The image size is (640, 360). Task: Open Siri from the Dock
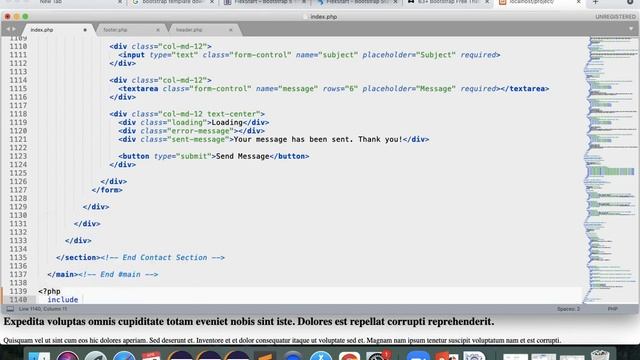click(68, 355)
